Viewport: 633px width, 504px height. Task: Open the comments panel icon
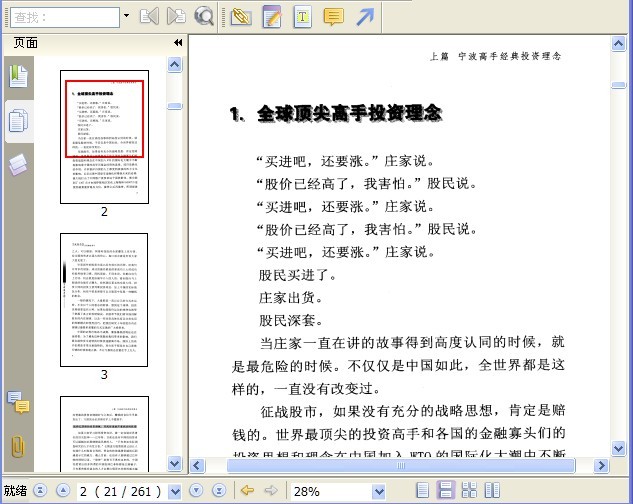[18, 402]
